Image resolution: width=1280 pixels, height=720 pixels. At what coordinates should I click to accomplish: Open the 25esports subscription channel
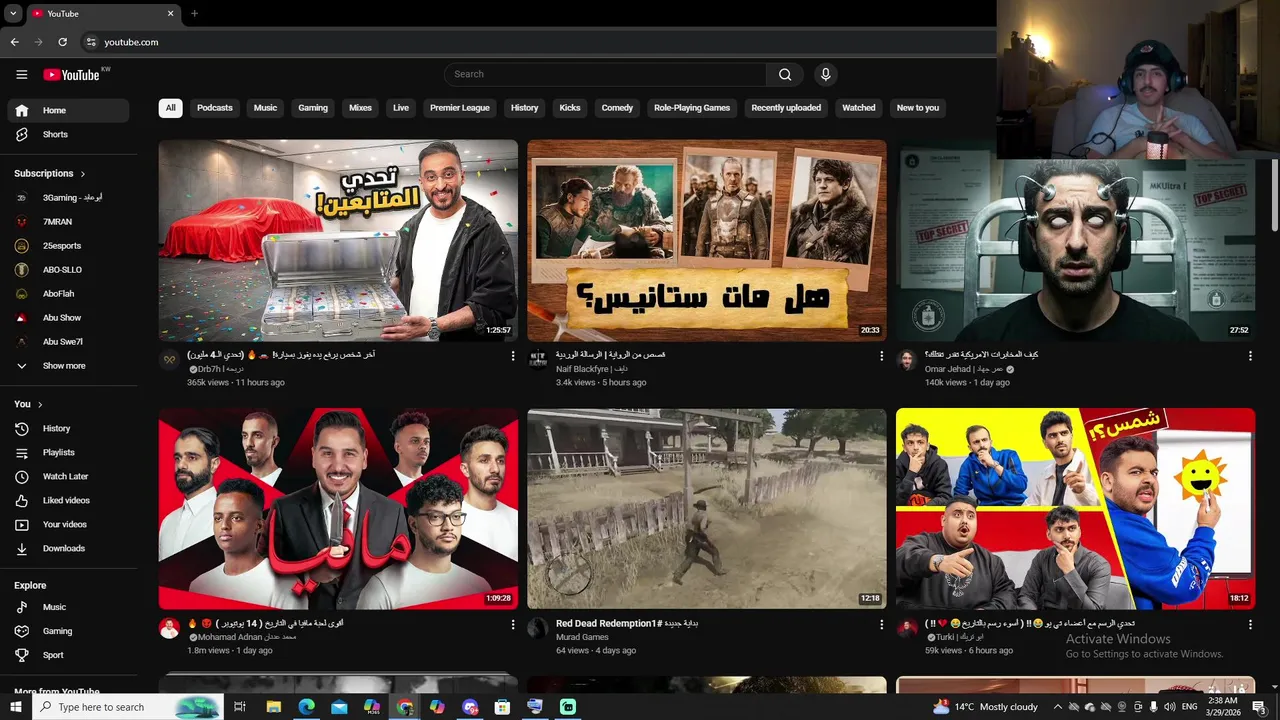coord(68,245)
